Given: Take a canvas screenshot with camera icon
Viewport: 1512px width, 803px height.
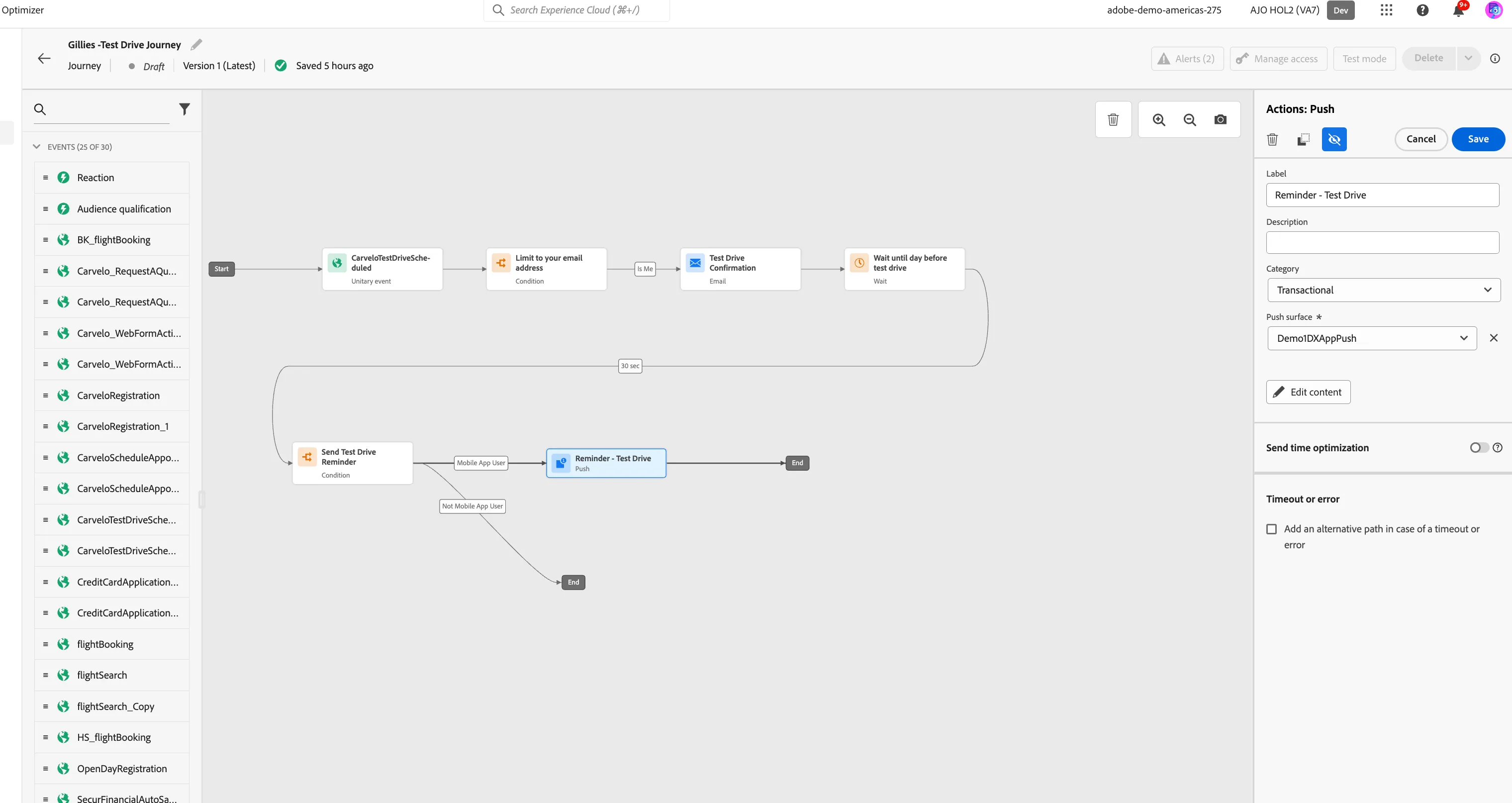Looking at the screenshot, I should tap(1220, 120).
